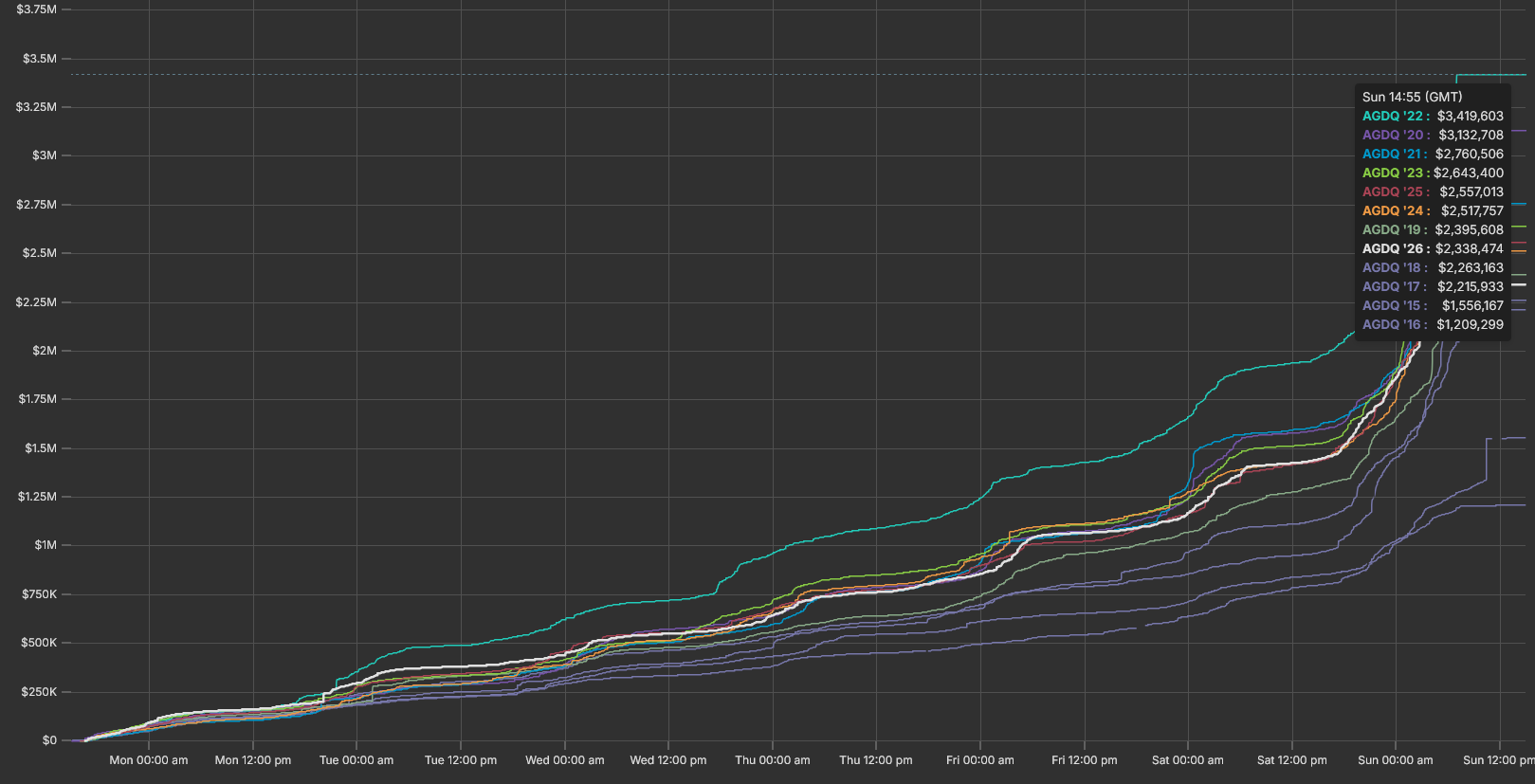Click the $2,263,163 value in tooltip
This screenshot has height=784, width=1535.
click(1471, 267)
